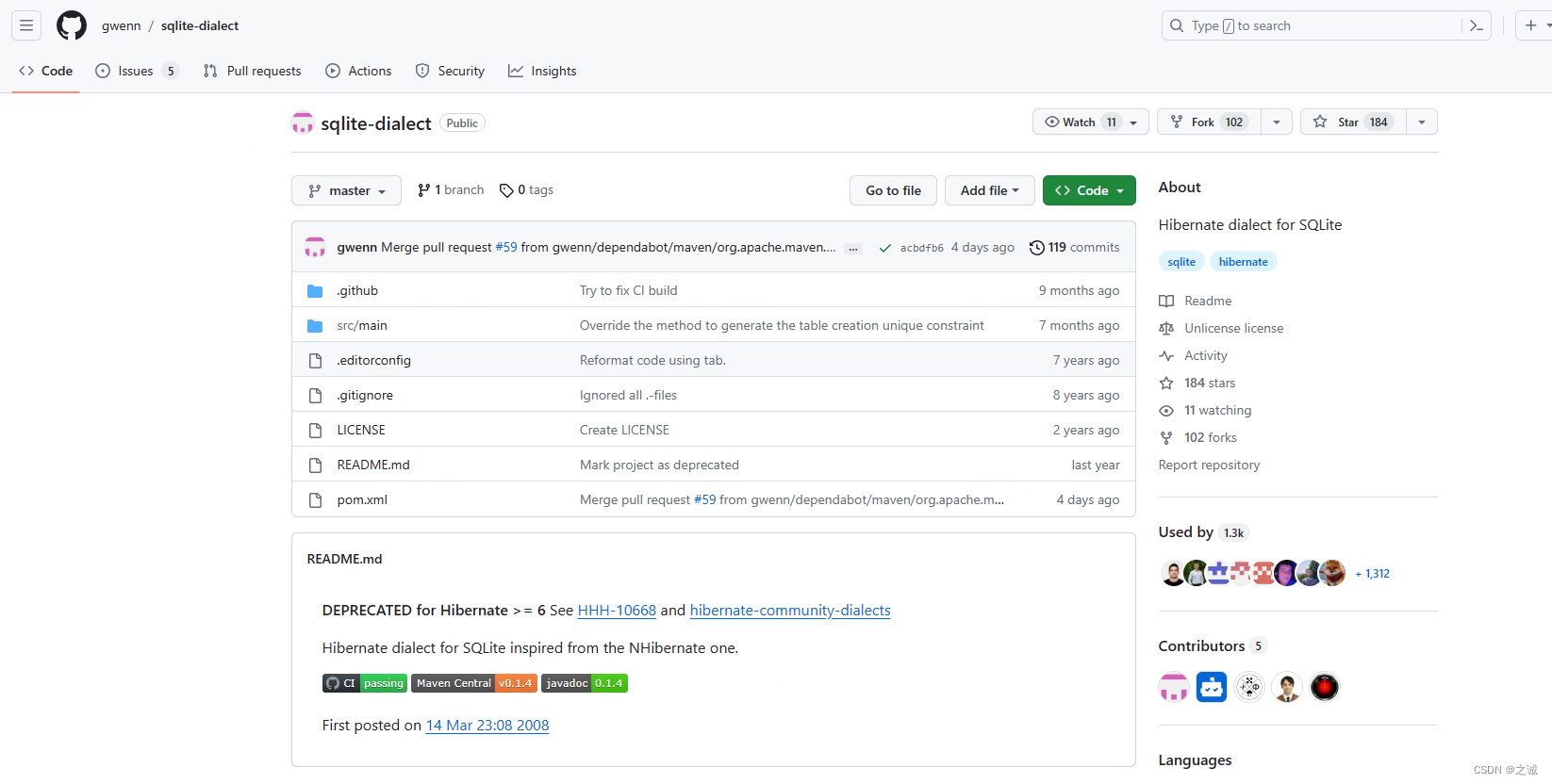Open the command palette icon in search bar
The height and width of the screenshot is (784, 1552).
coord(1477,25)
